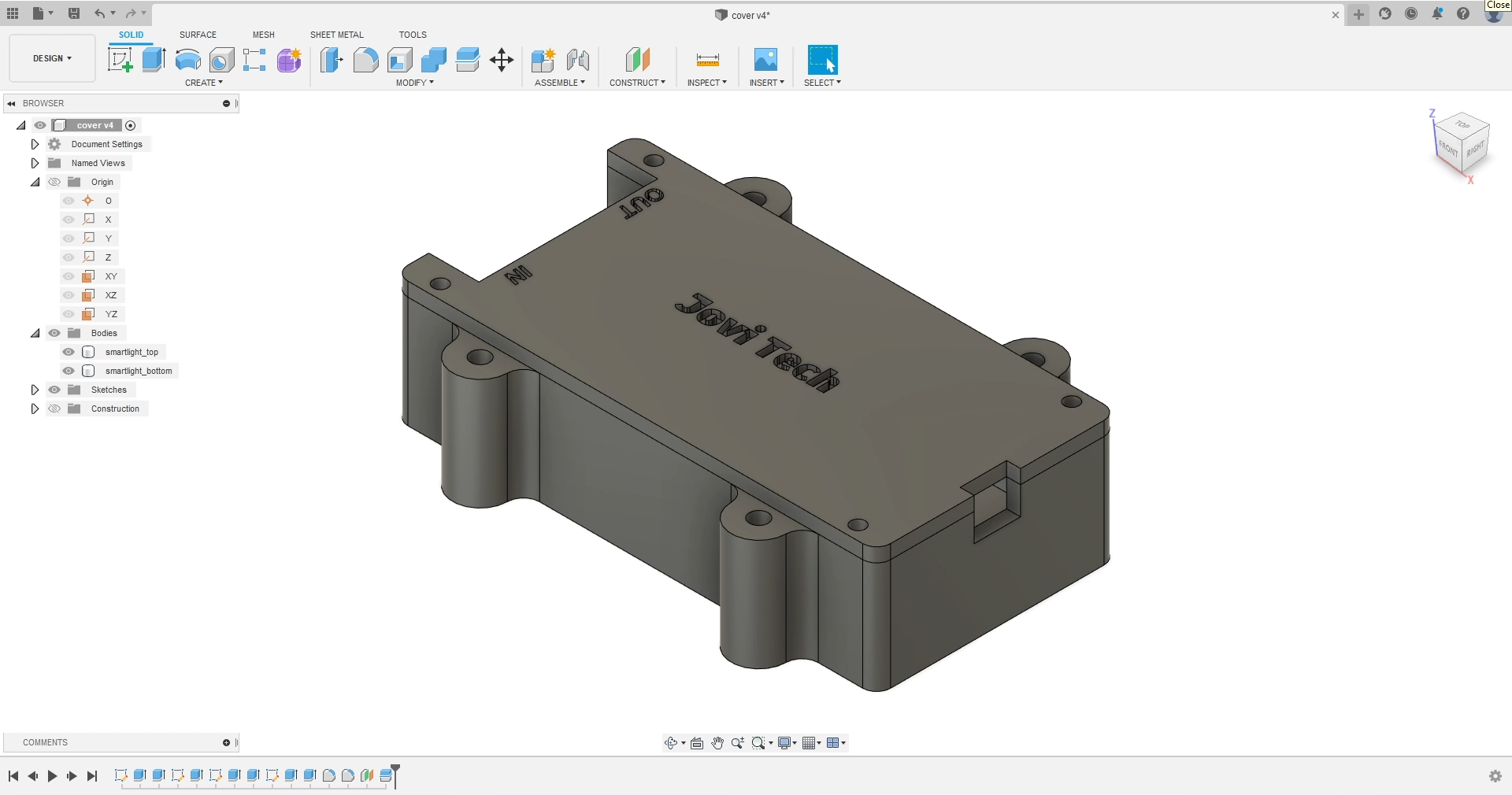Toggle visibility of the Construction folder
Screen dimensions: 1512x795
tap(54, 409)
